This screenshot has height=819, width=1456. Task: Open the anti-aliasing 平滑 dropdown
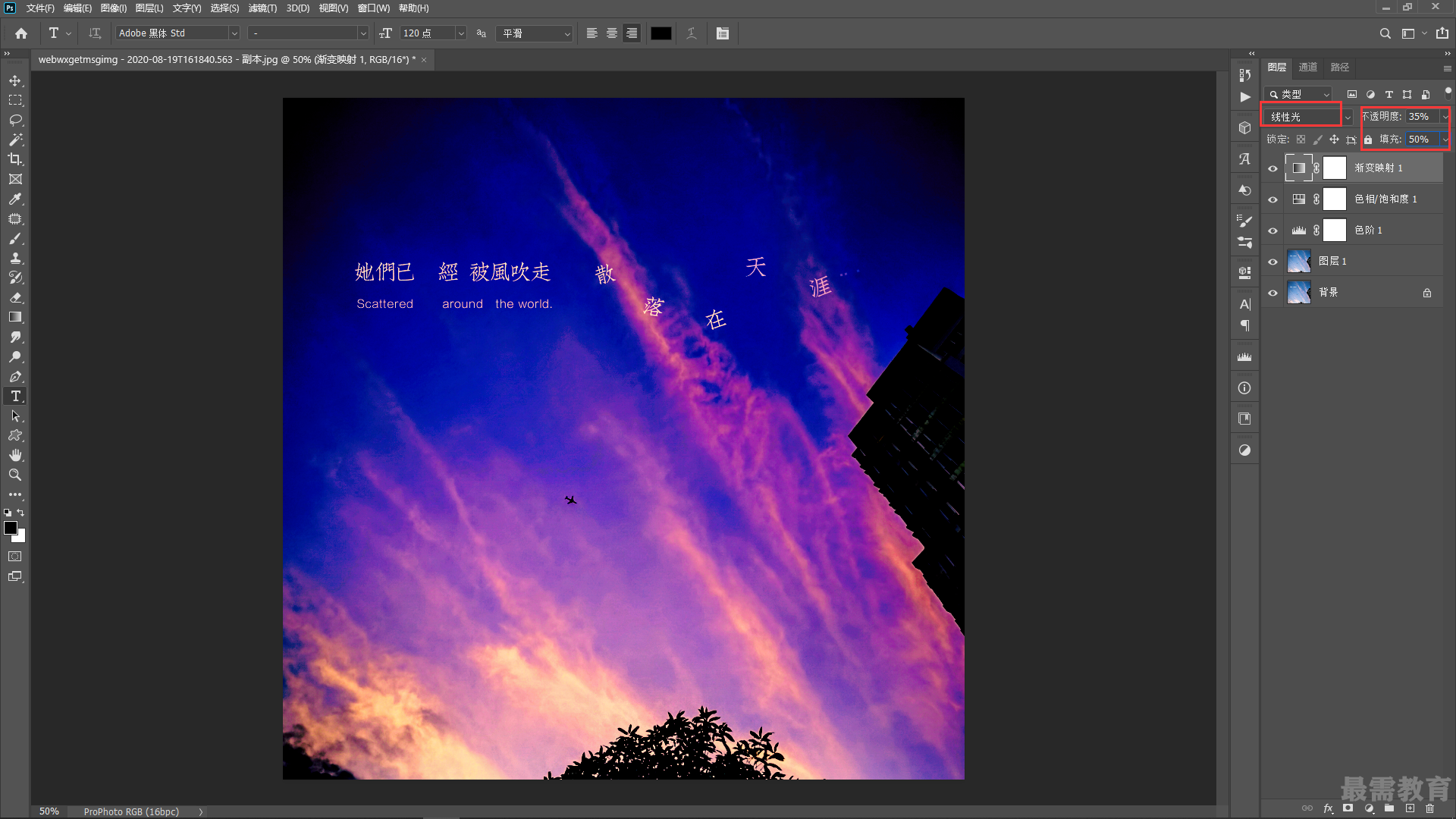tap(534, 33)
